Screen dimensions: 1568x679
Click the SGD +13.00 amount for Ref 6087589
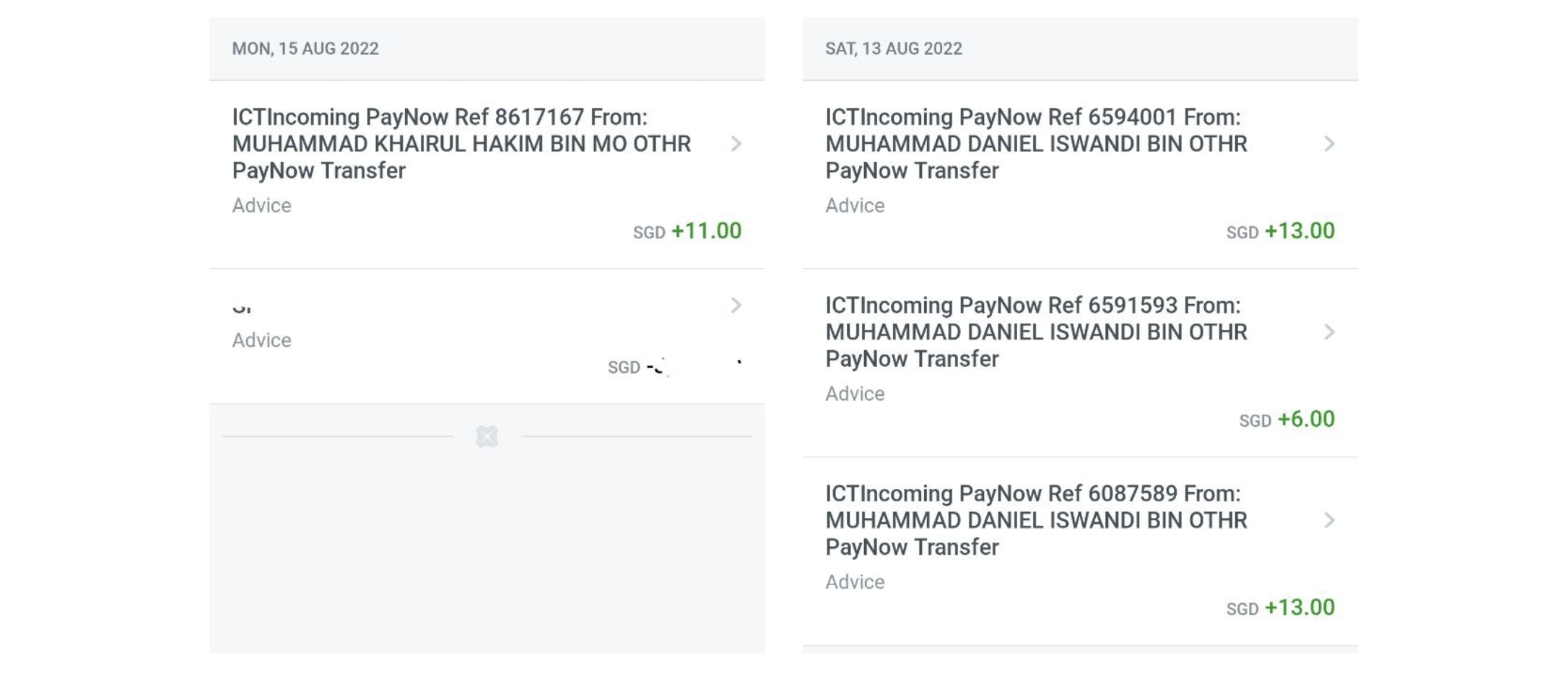point(1281,608)
